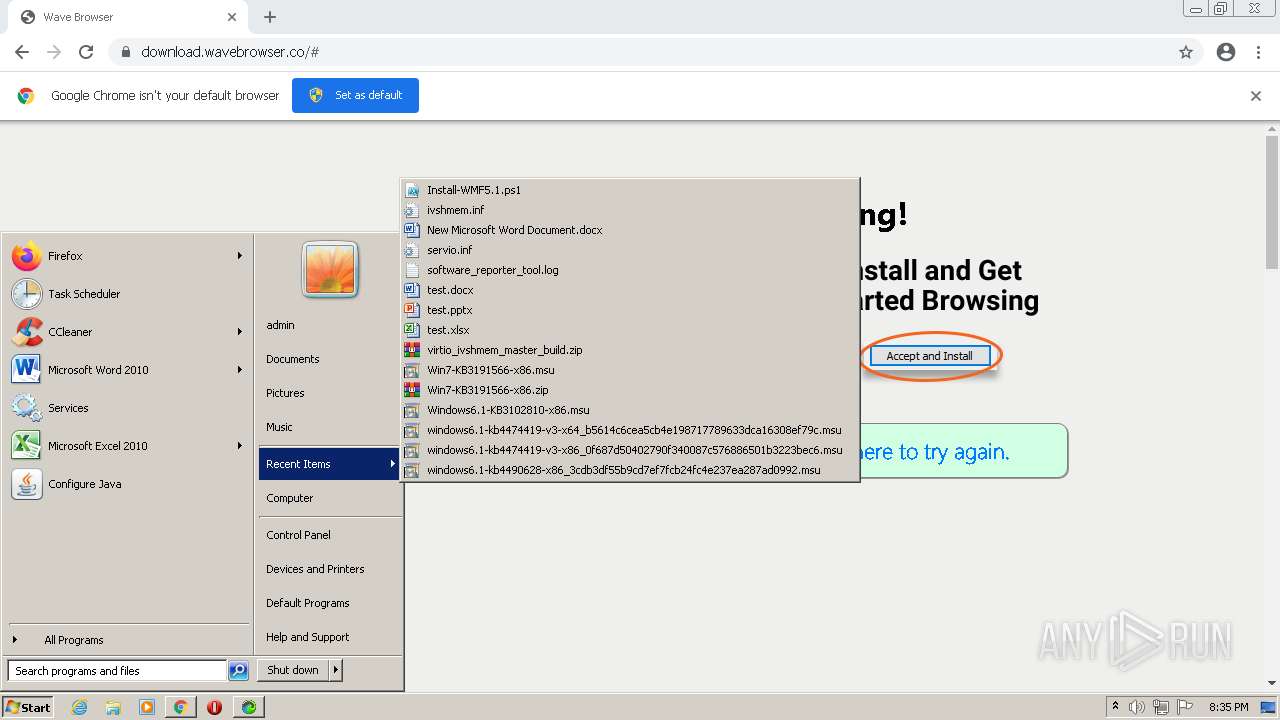
Task: Click the search magnifier icon
Action: 238,671
